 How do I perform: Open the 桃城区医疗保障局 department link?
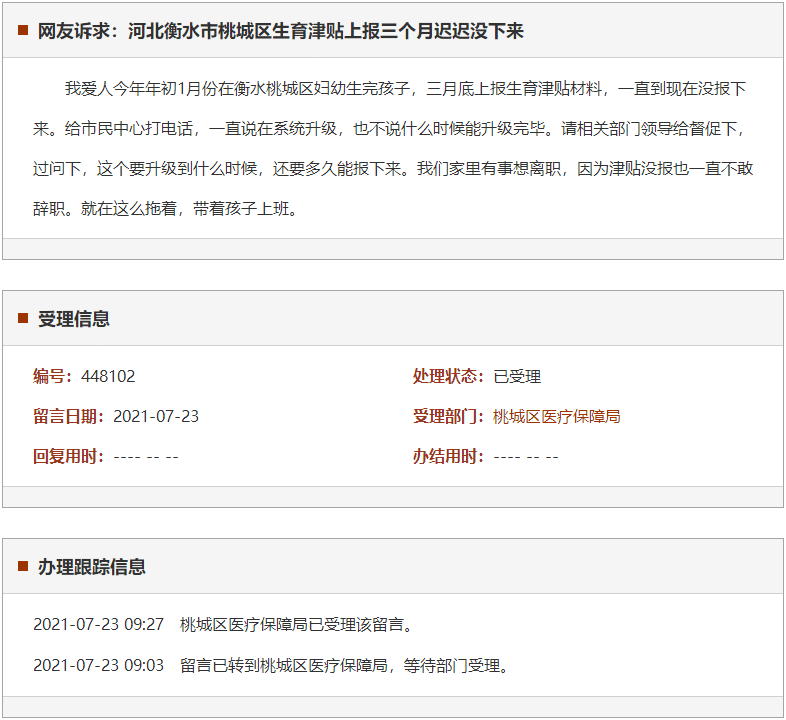pos(556,416)
